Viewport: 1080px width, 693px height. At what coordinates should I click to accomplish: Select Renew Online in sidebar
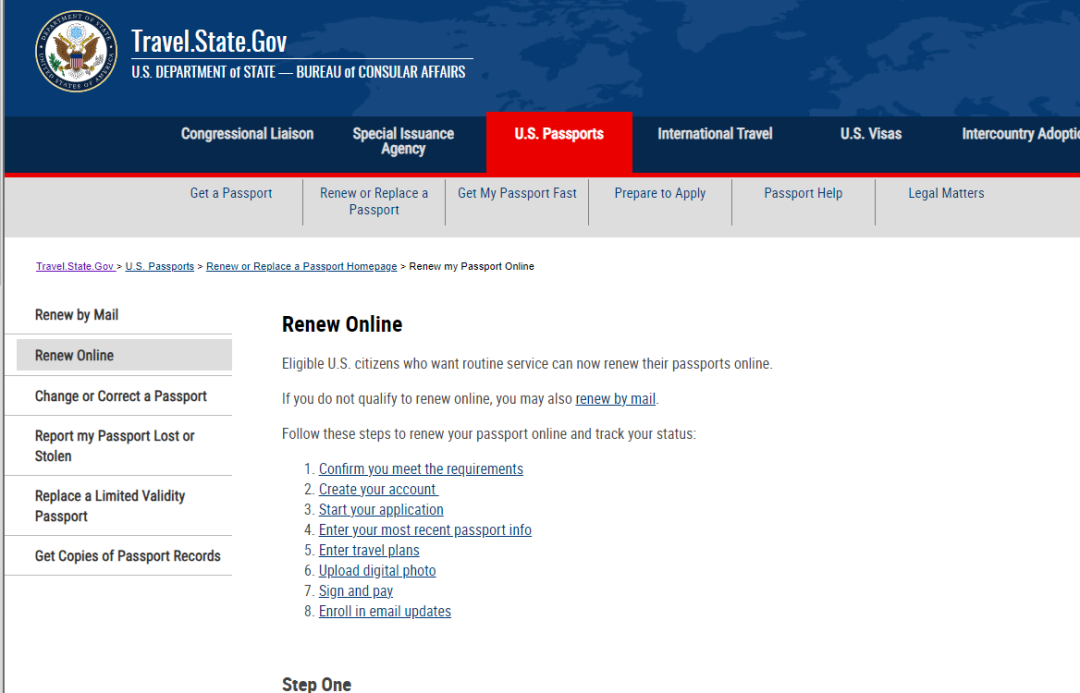tap(124, 355)
